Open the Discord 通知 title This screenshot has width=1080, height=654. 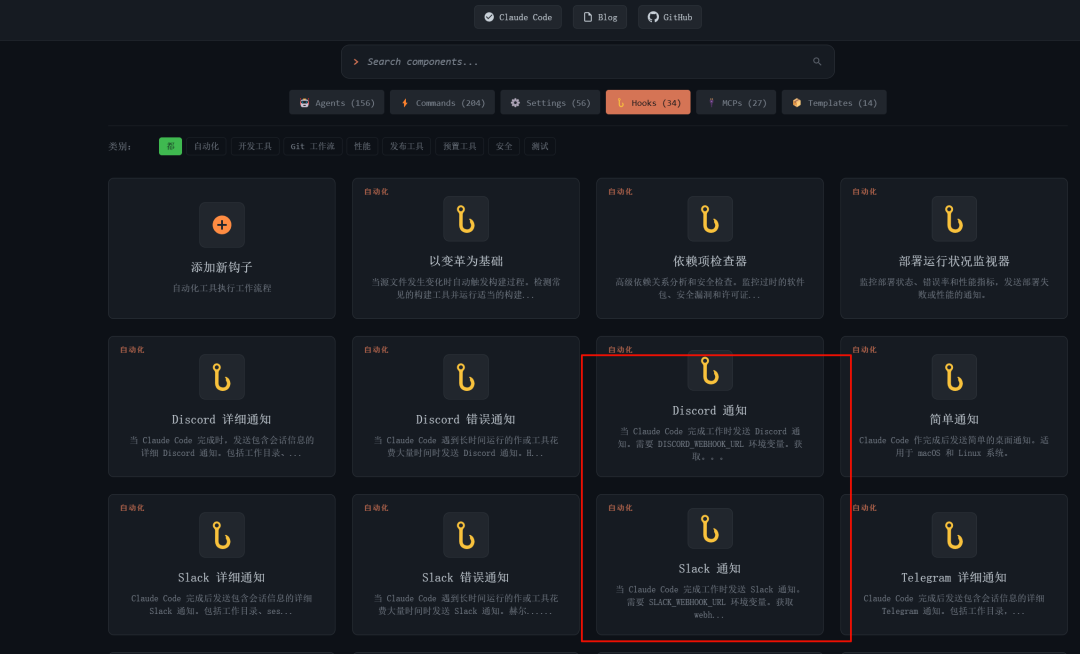click(x=709, y=410)
